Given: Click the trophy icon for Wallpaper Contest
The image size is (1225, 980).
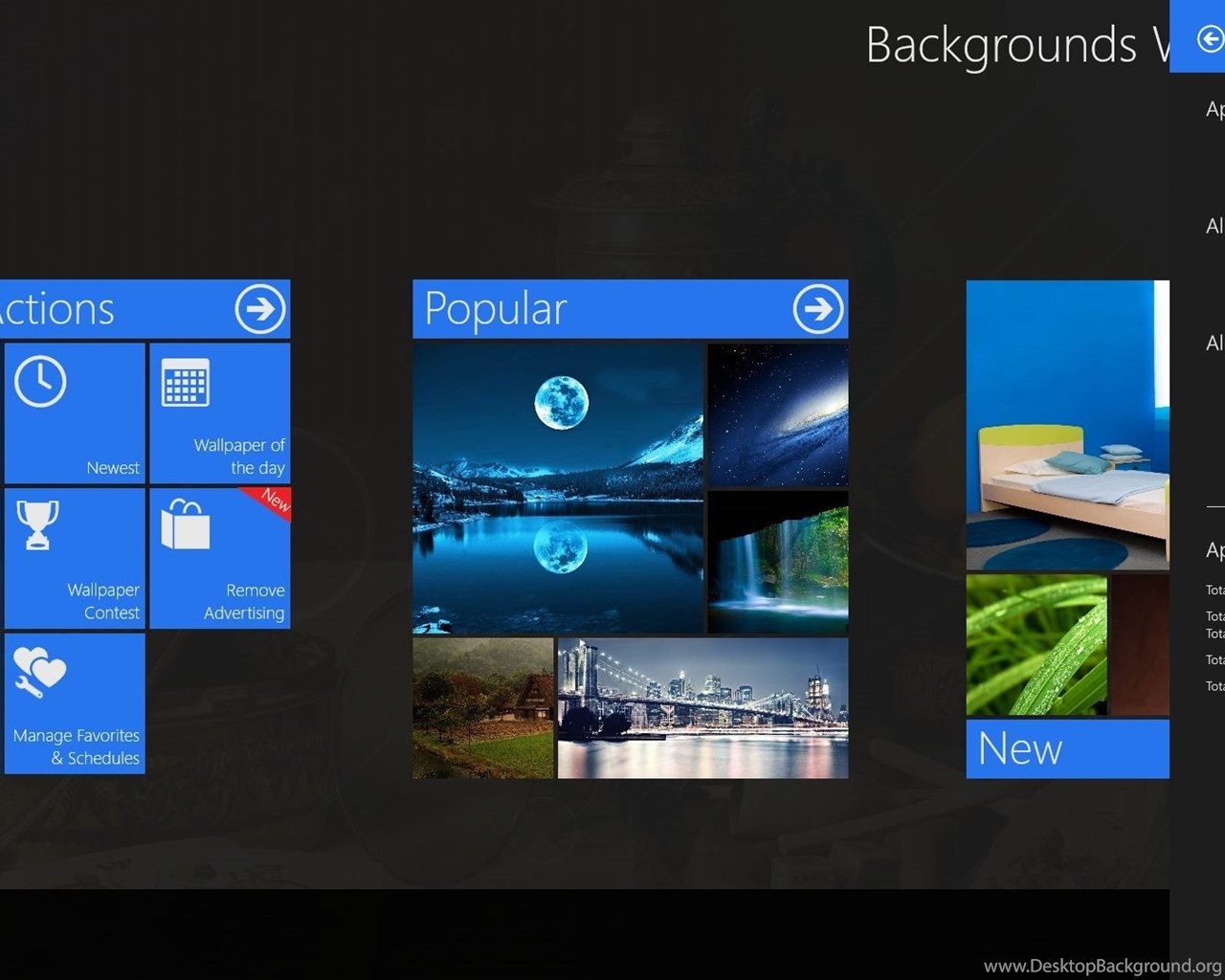Looking at the screenshot, I should [37, 524].
